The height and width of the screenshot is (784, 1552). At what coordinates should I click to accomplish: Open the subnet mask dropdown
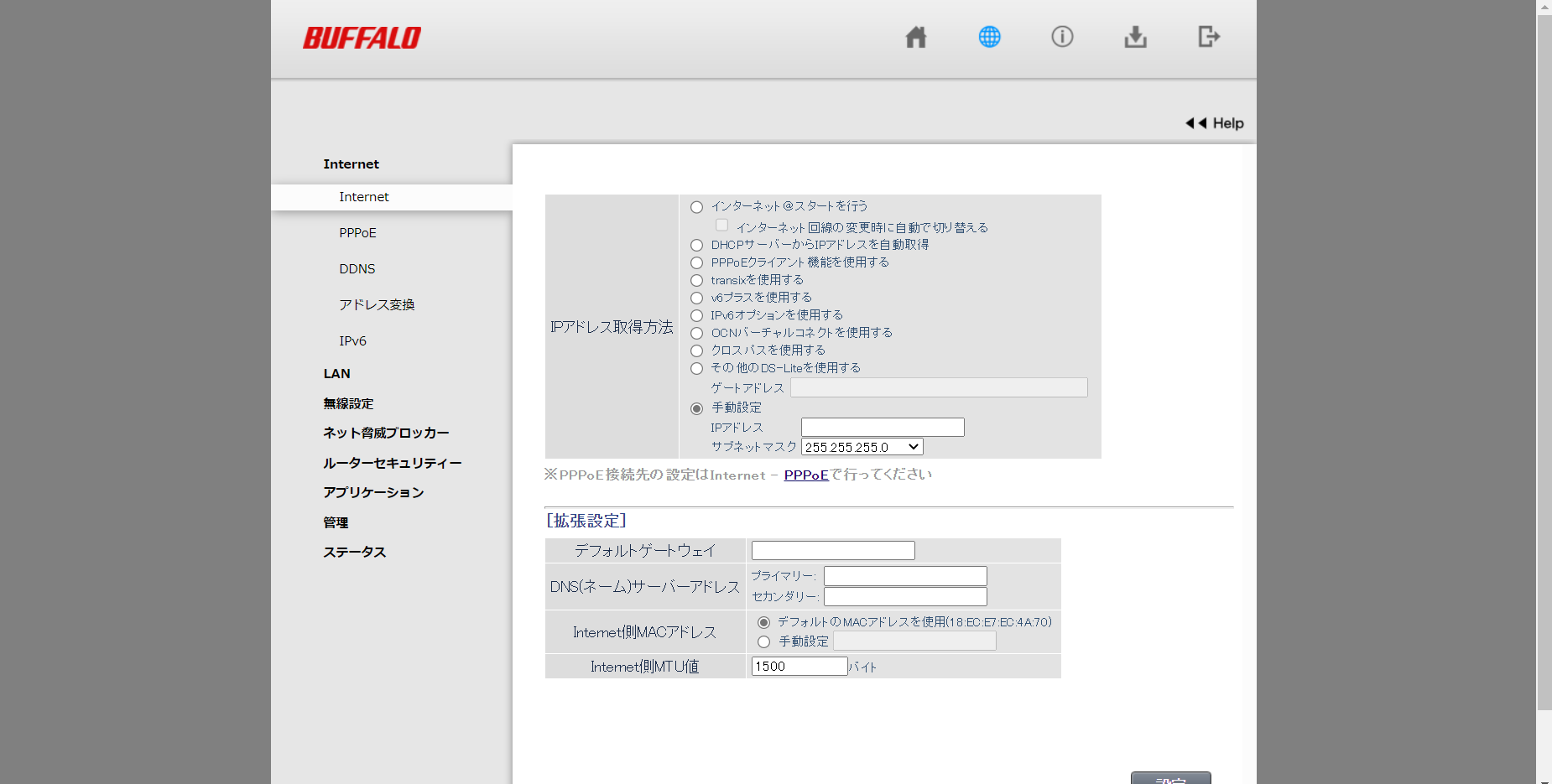862,447
